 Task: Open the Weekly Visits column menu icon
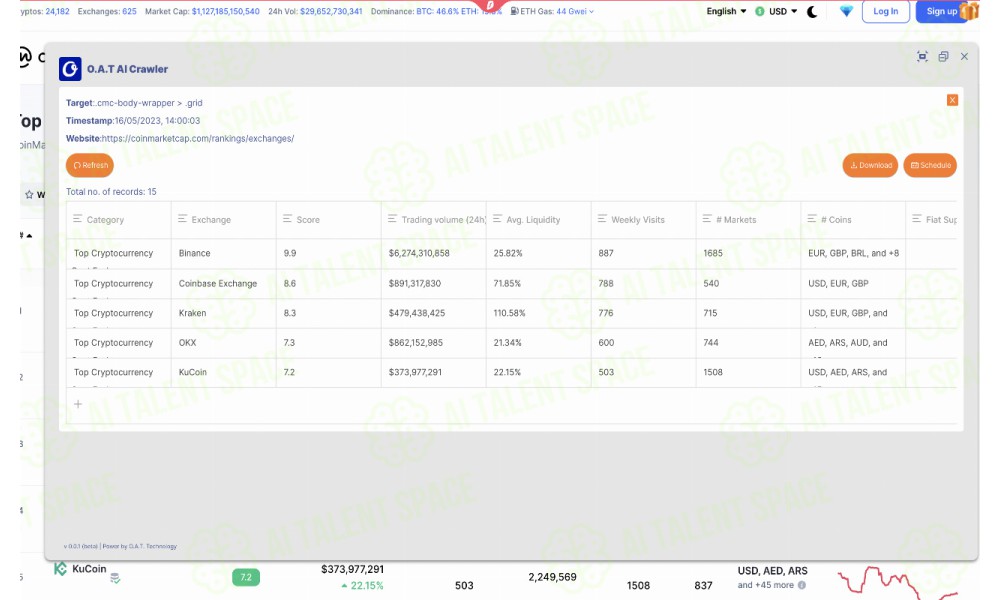click(602, 219)
